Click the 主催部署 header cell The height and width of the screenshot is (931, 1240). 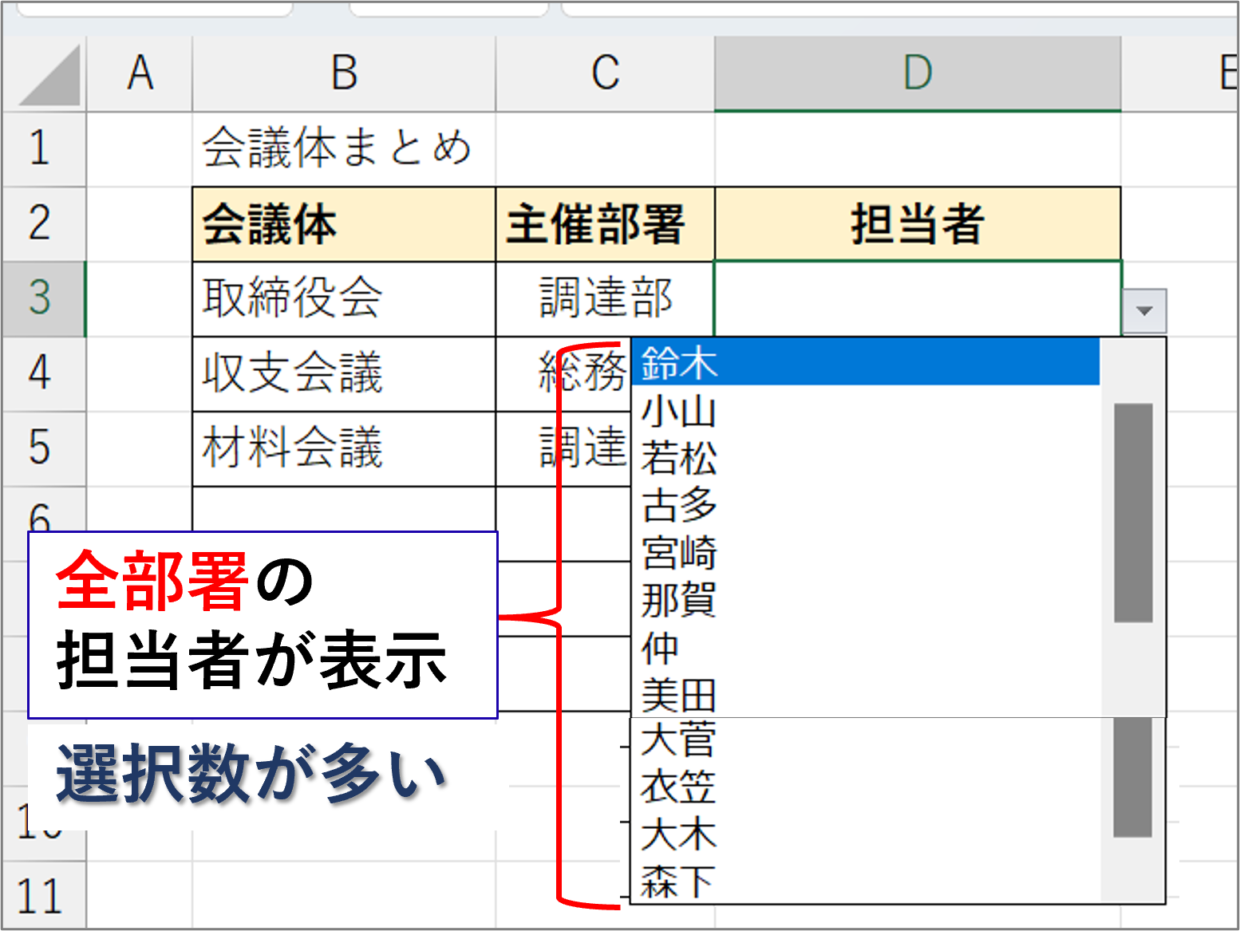(605, 224)
